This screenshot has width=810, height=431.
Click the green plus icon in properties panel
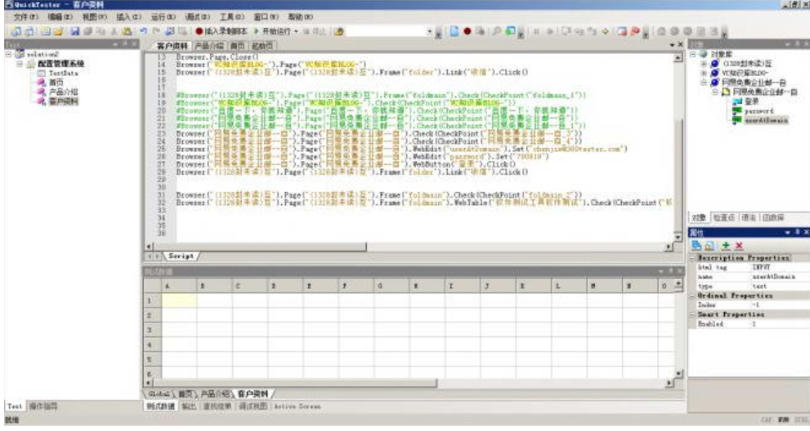725,245
